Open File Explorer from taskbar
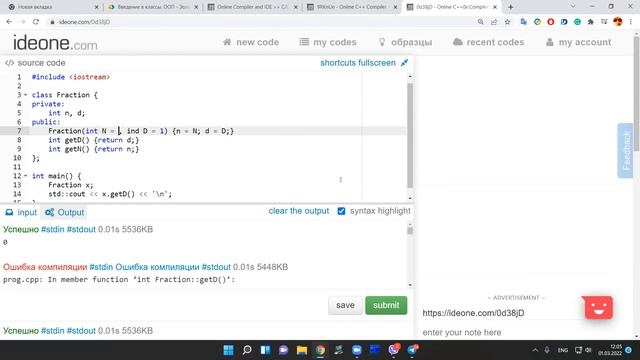This screenshot has width=640, height=360. (302, 350)
